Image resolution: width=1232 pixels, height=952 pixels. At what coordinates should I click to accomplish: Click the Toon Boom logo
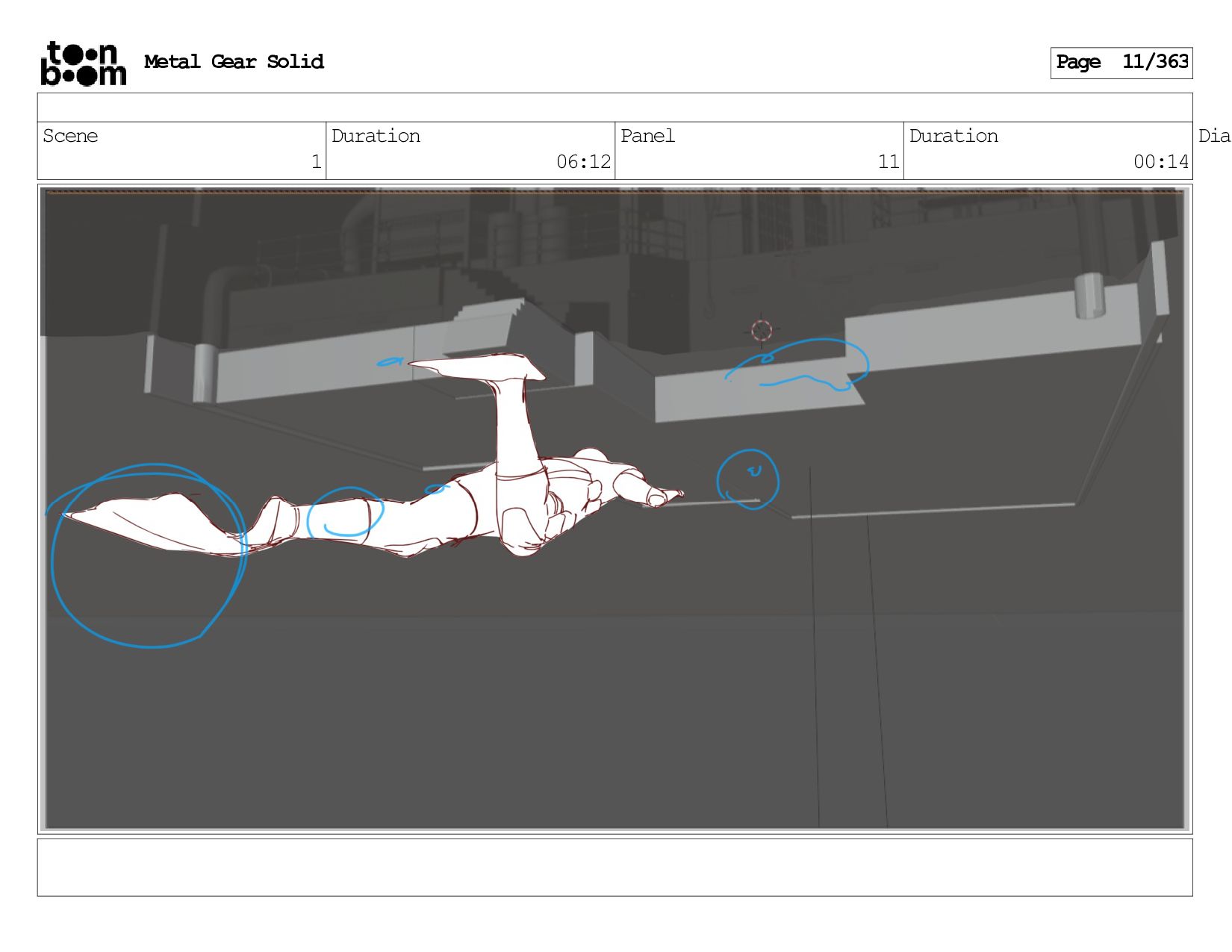(x=84, y=63)
